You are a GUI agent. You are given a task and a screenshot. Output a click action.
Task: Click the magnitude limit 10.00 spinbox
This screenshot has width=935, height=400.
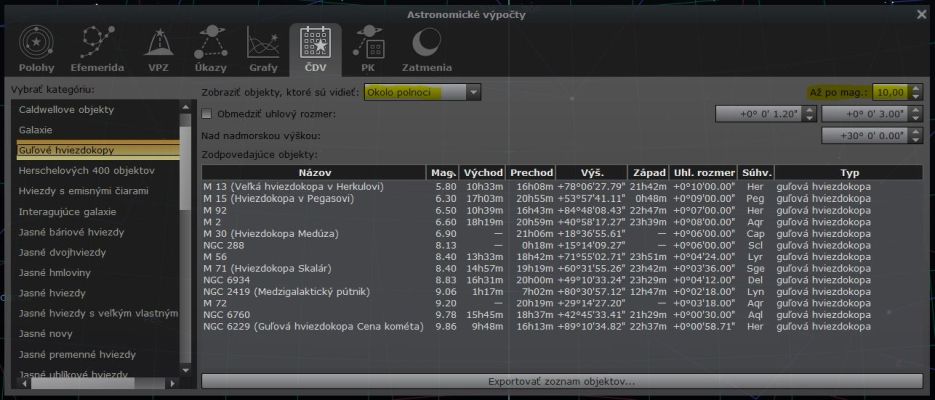(x=889, y=92)
